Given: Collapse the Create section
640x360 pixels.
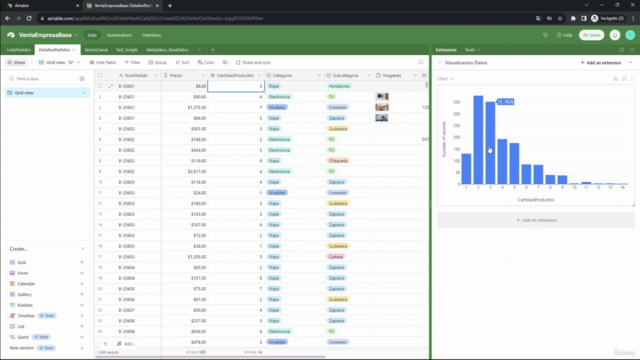Looking at the screenshot, I should 82,249.
